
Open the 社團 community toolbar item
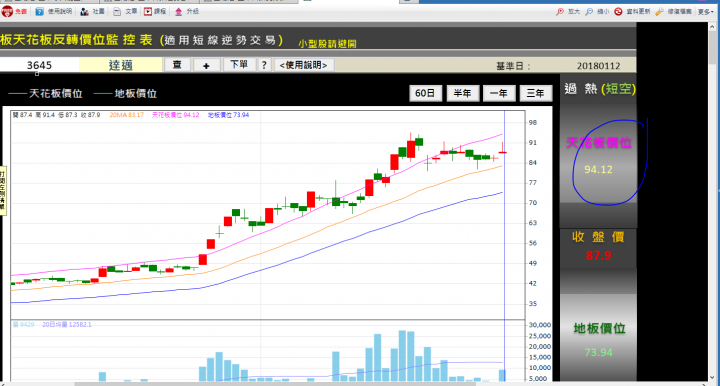92,11
